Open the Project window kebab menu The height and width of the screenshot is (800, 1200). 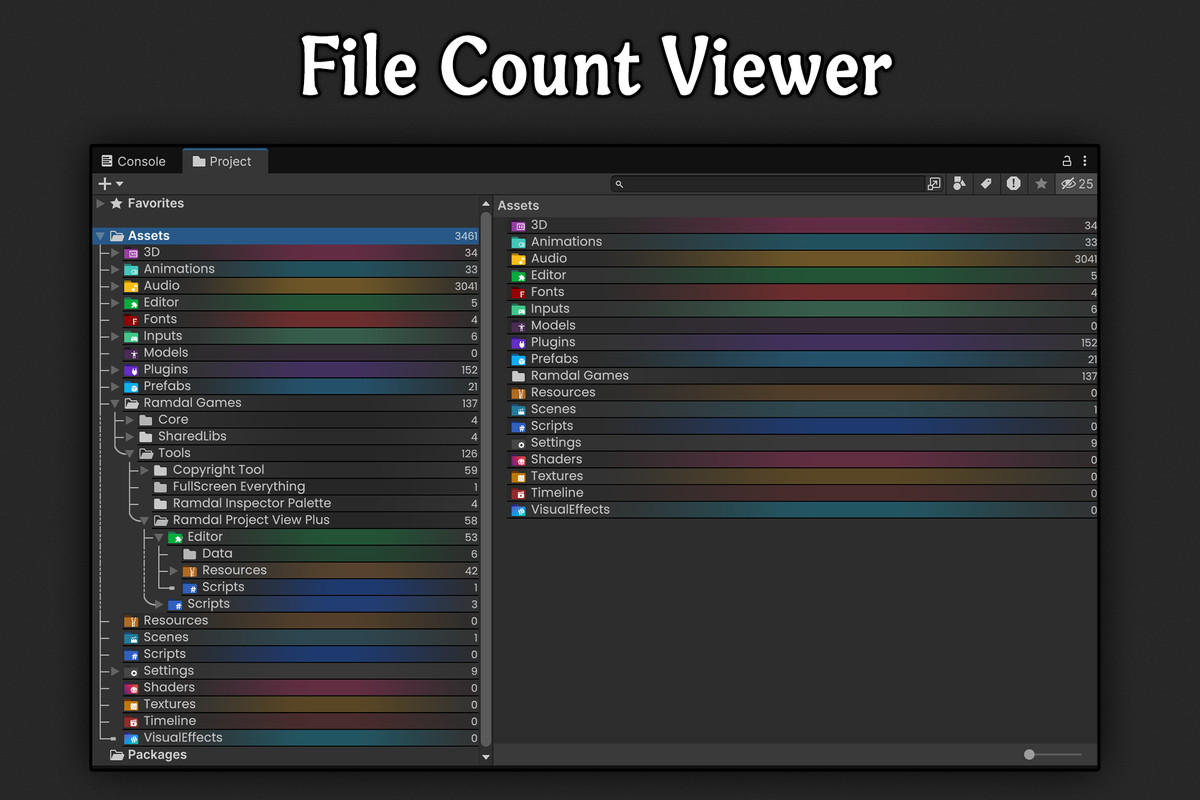[1084, 160]
